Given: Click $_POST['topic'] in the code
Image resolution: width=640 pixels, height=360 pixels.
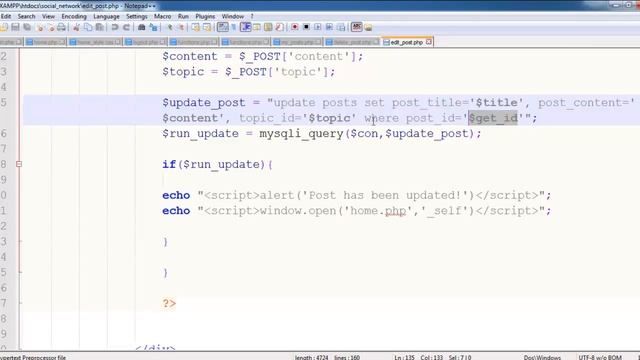Looking at the screenshot, I should pyautogui.click(x=277, y=72).
